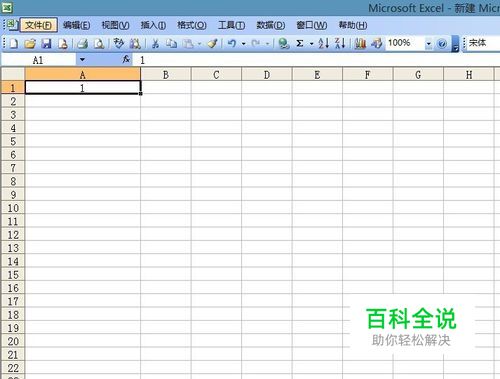The width and height of the screenshot is (500, 379).
Task: Click the Cut scissors icon
Action: pyautogui.click(x=155, y=43)
